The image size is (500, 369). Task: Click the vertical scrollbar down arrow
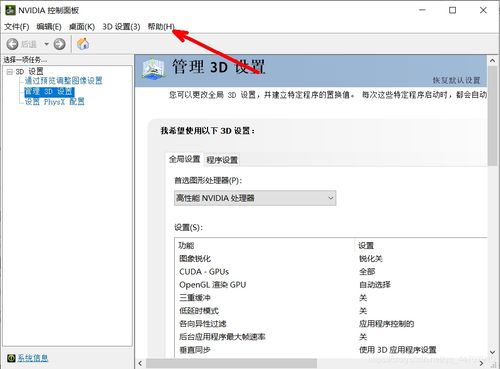pyautogui.click(x=492, y=352)
